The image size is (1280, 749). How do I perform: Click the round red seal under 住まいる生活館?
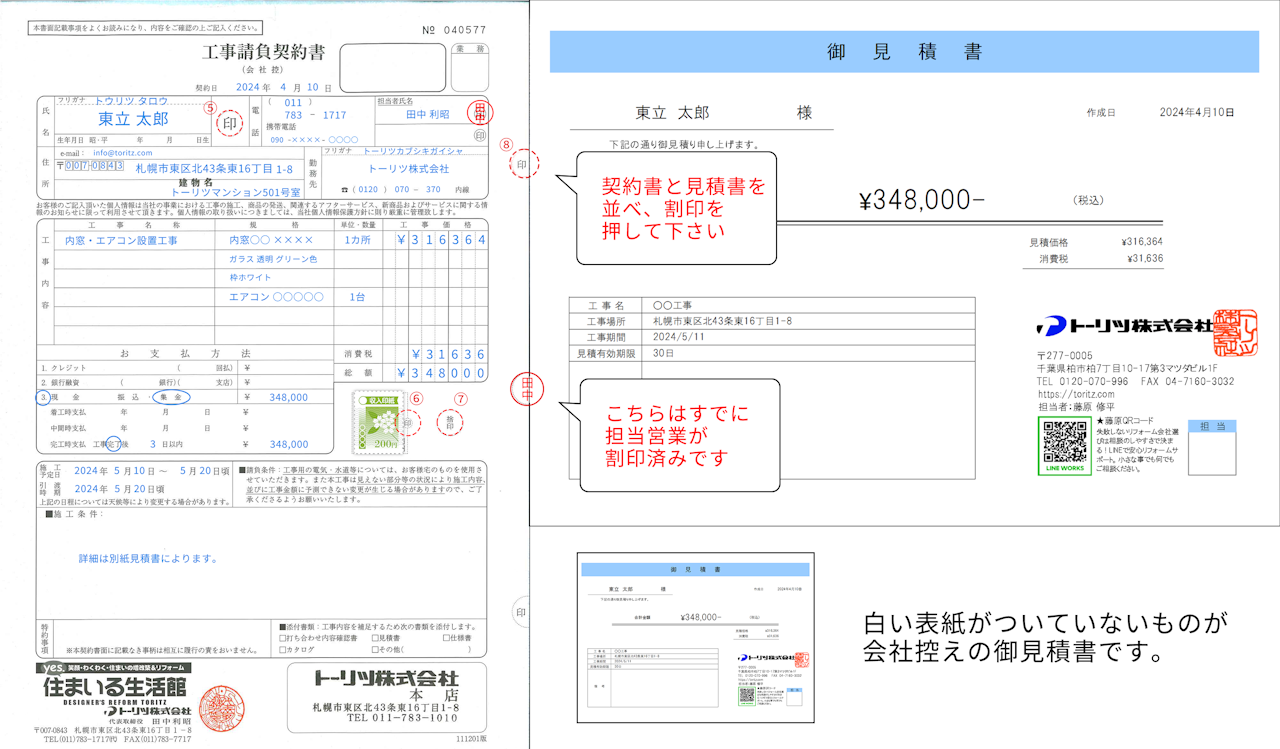(x=220, y=706)
